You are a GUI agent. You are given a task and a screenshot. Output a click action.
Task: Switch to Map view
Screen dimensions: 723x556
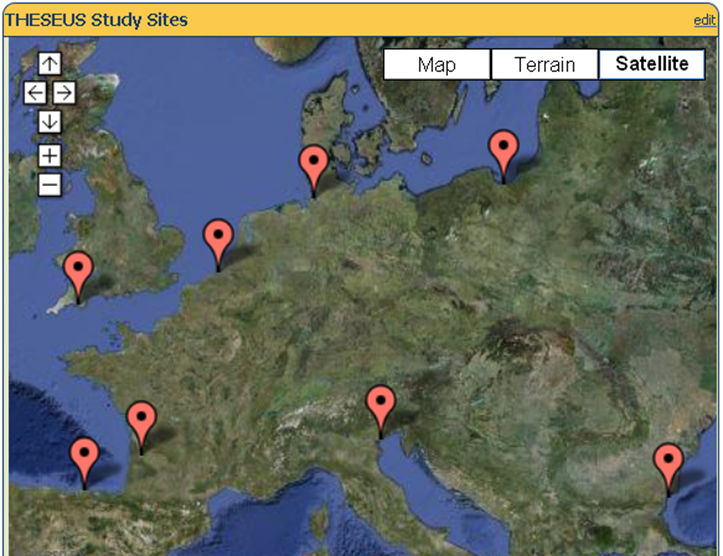(x=437, y=65)
